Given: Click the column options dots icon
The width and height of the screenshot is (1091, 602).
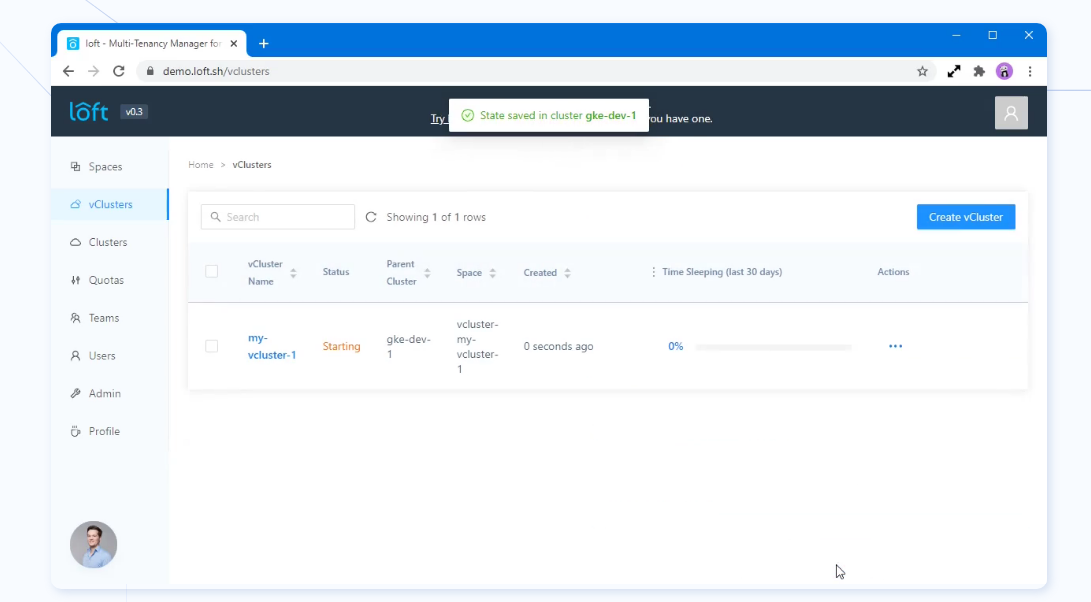Looking at the screenshot, I should (653, 272).
